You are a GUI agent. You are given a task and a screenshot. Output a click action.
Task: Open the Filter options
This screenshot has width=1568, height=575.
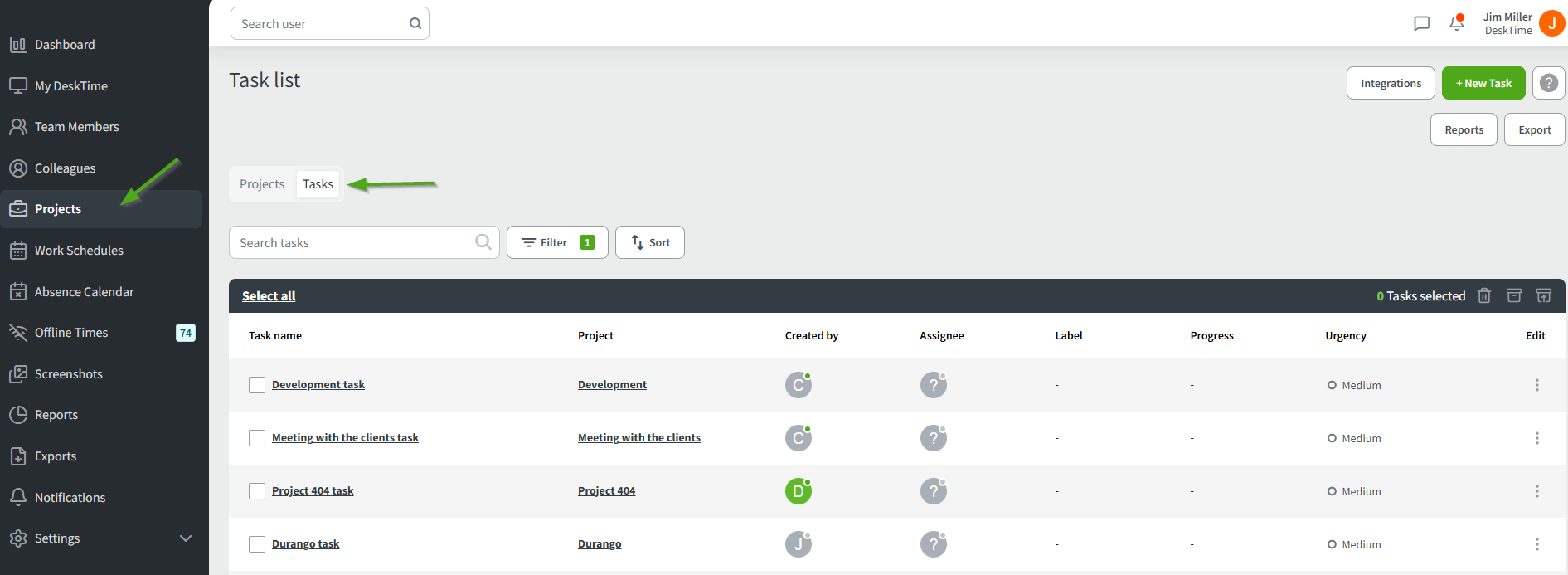[557, 242]
